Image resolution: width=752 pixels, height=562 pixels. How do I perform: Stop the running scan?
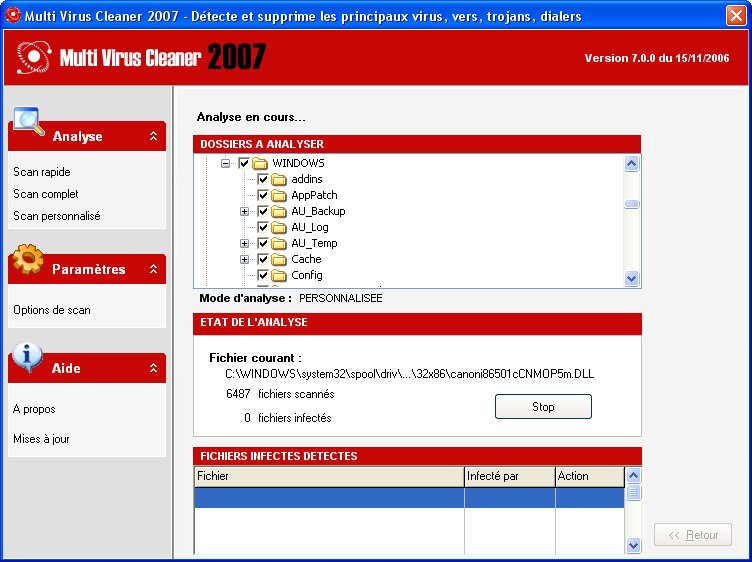(543, 407)
